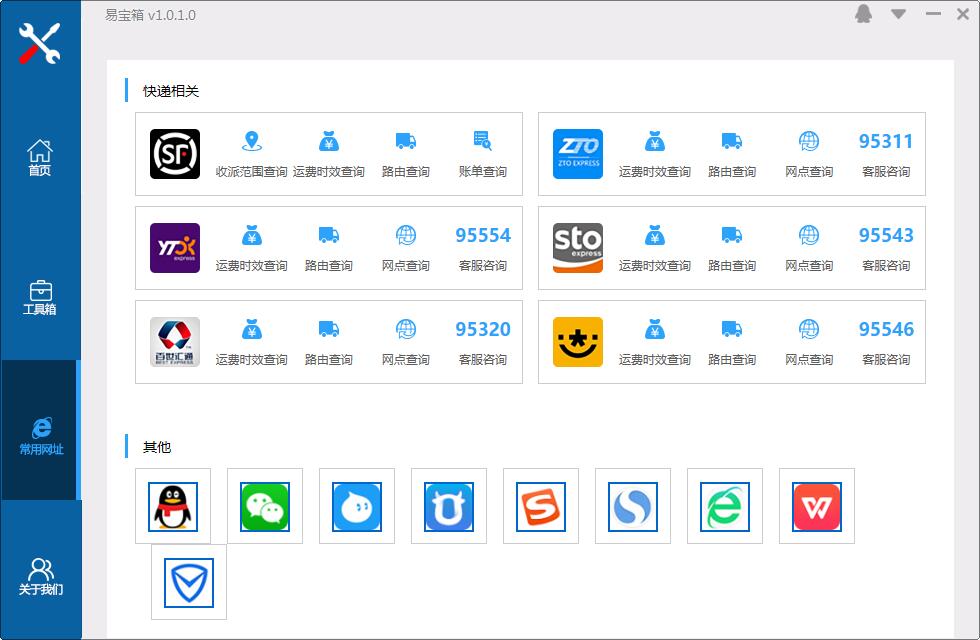Image resolution: width=980 pixels, height=640 pixels.
Task: Open YTO 网点查询 globe icon
Action: (406, 236)
